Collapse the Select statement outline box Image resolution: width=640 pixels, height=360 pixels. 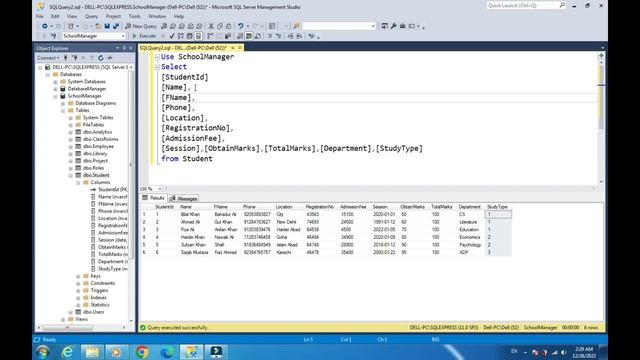(x=157, y=67)
